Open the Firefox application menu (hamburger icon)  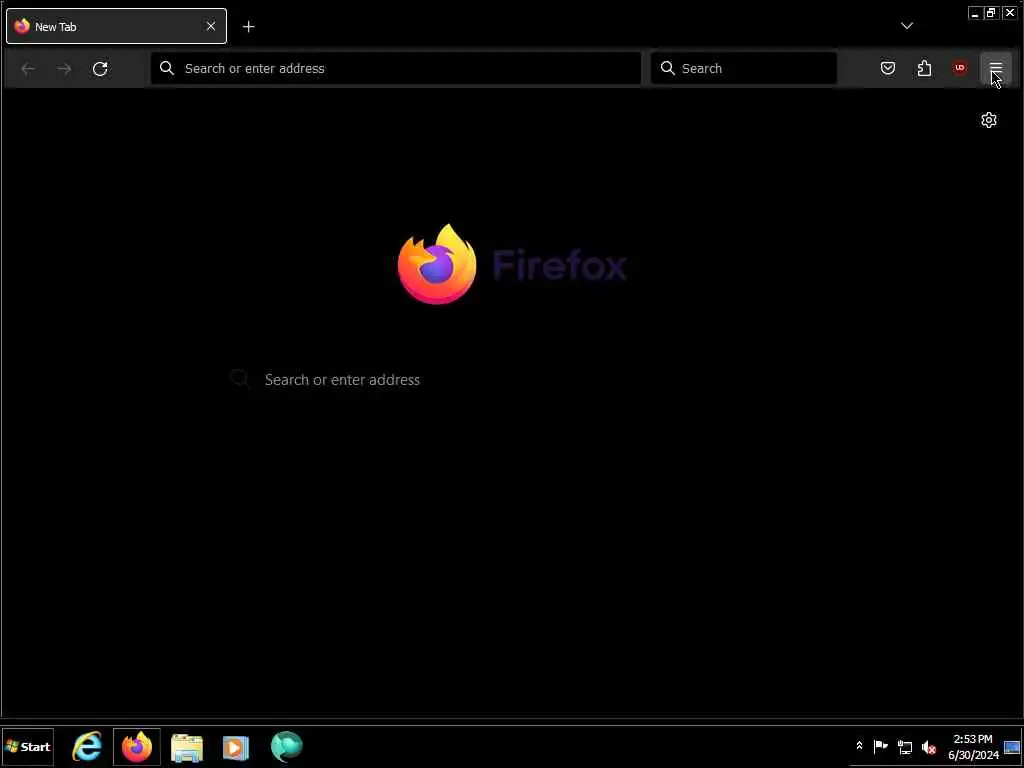pos(995,69)
